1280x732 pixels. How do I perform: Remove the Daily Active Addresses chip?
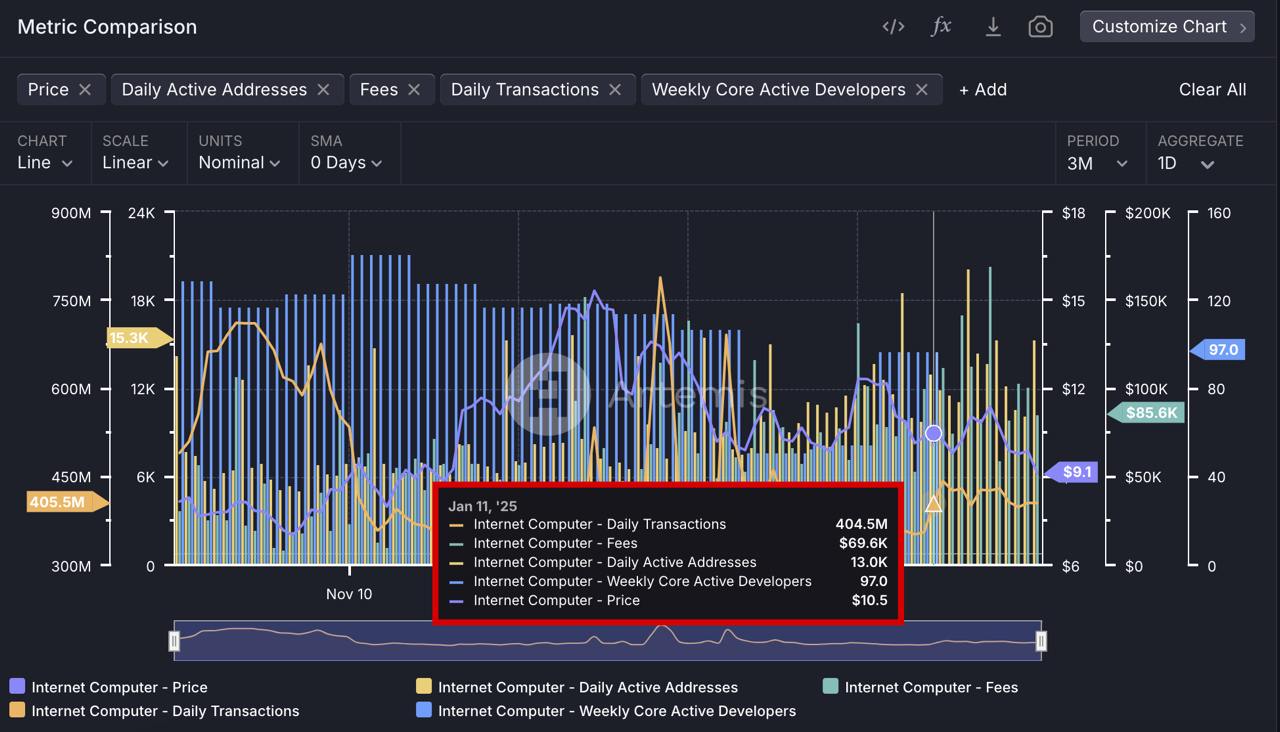pos(323,89)
